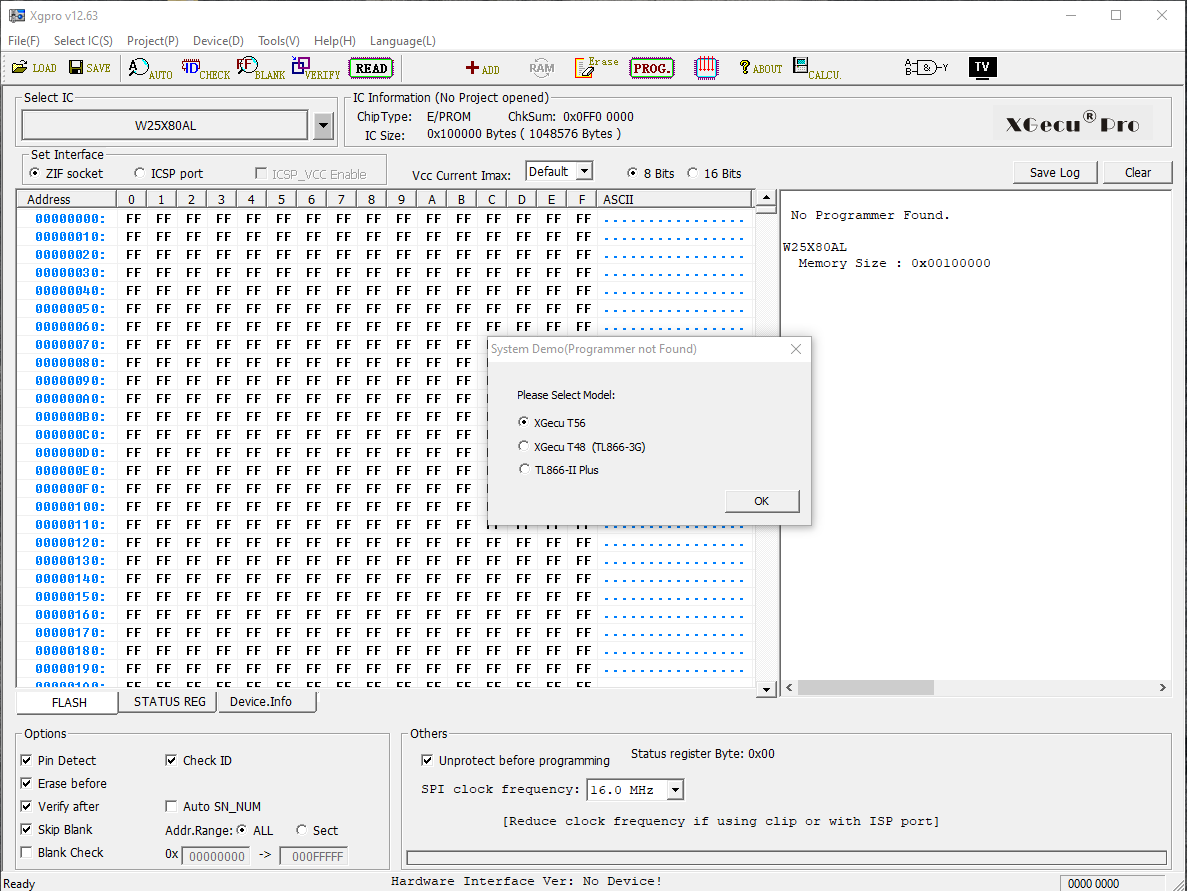The height and width of the screenshot is (891, 1187).
Task: Click the LOAD file toolbar icon
Action: pos(34,68)
